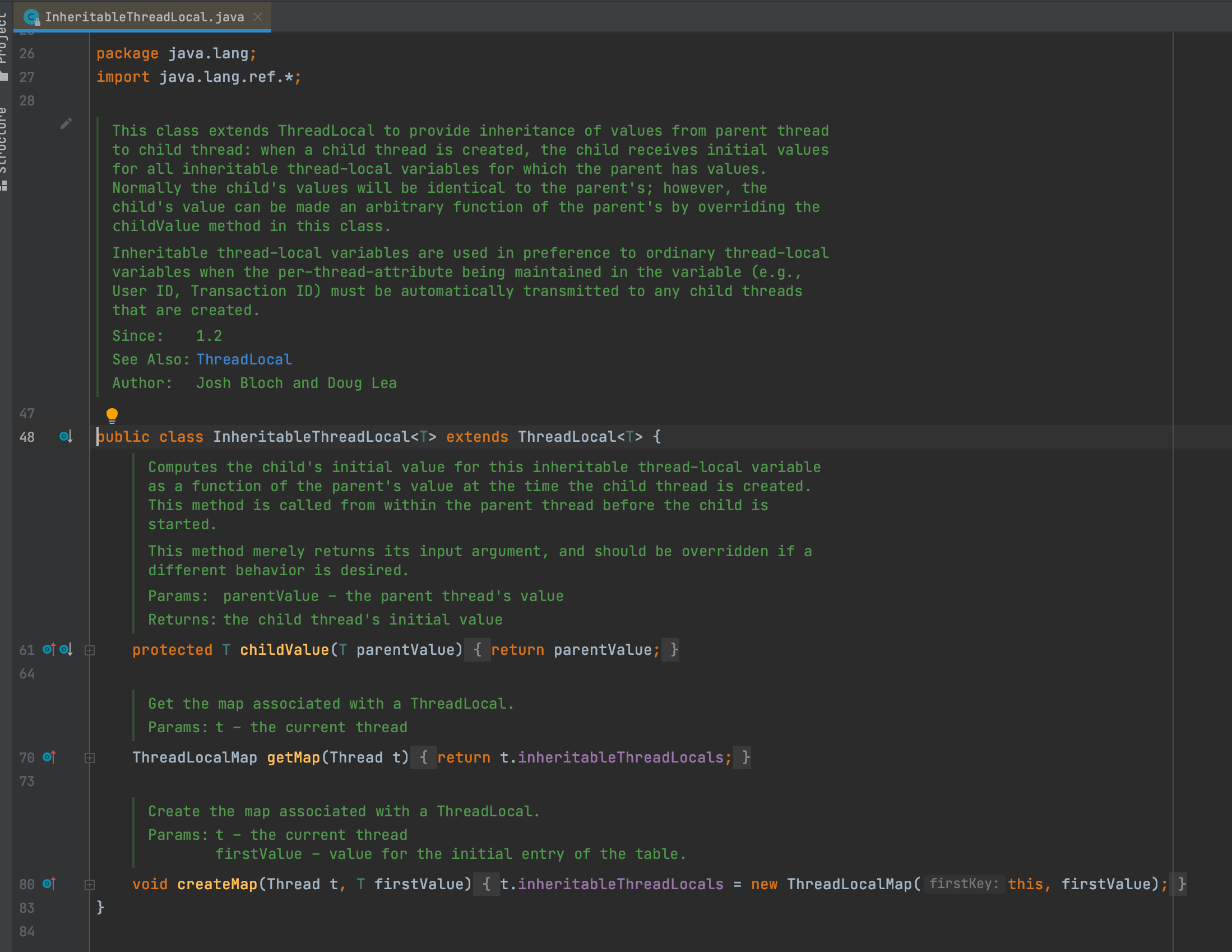Click the pencil toggle-rendered-view icon by the class doc
This screenshot has width=1232, height=952.
click(66, 123)
